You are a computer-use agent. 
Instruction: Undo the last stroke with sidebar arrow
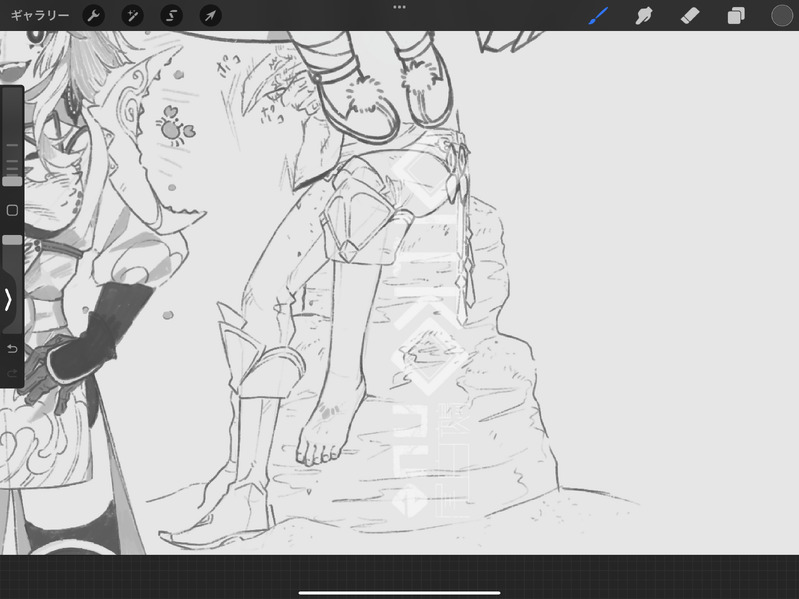click(12, 349)
